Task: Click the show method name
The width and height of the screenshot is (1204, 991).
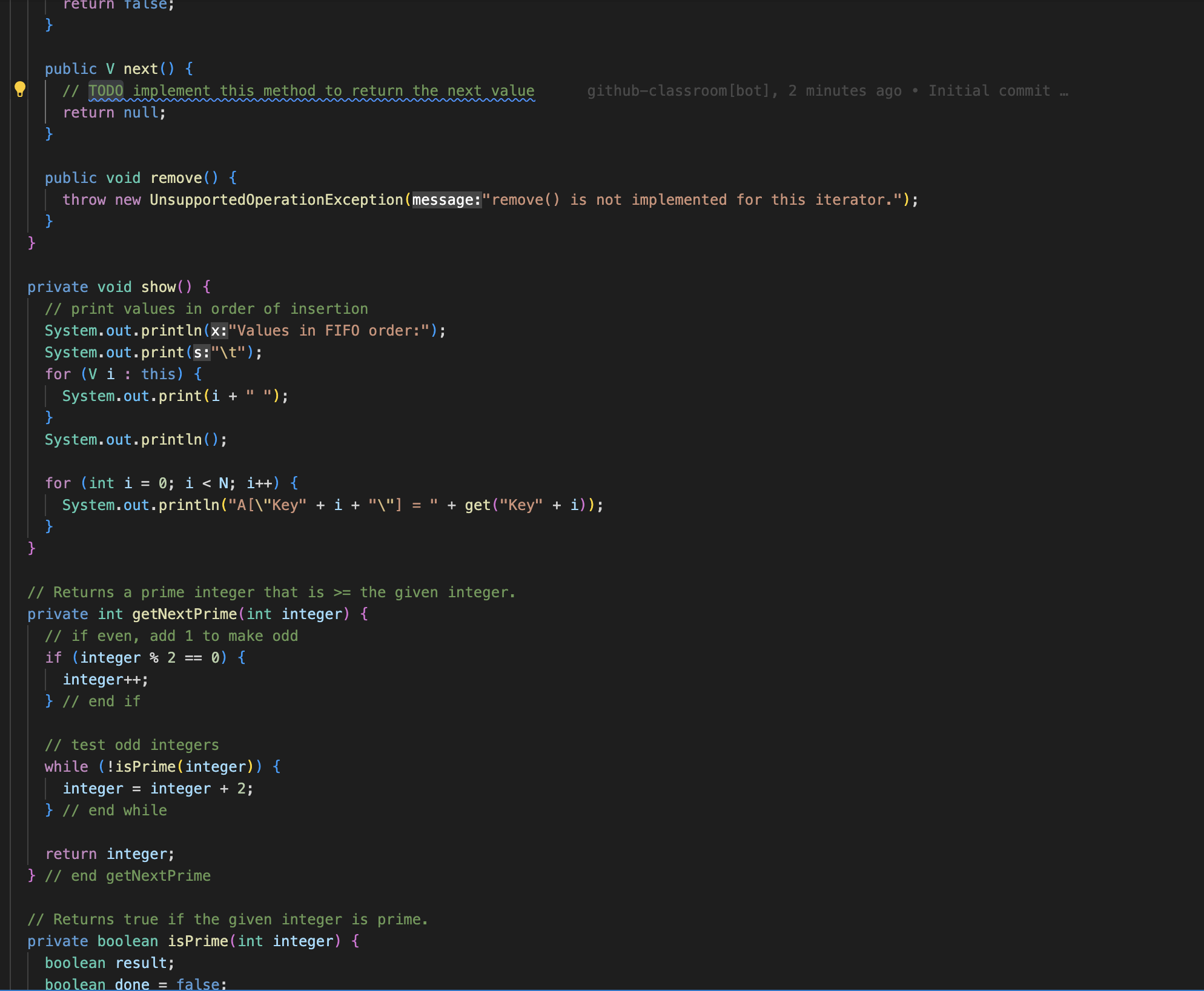Action: pyautogui.click(x=158, y=287)
